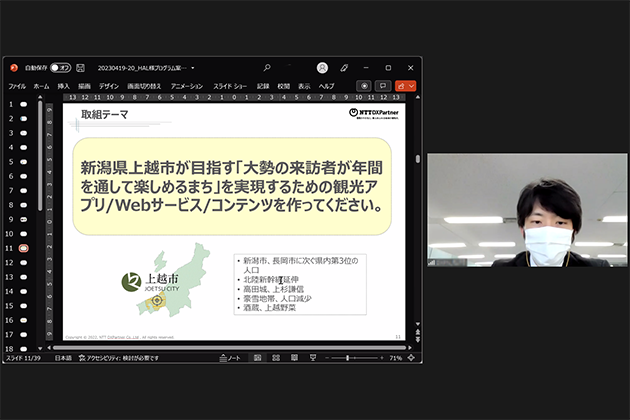This screenshot has width=630, height=420.
Task: Expand the share button dropdown chevron
Action: tap(411, 86)
